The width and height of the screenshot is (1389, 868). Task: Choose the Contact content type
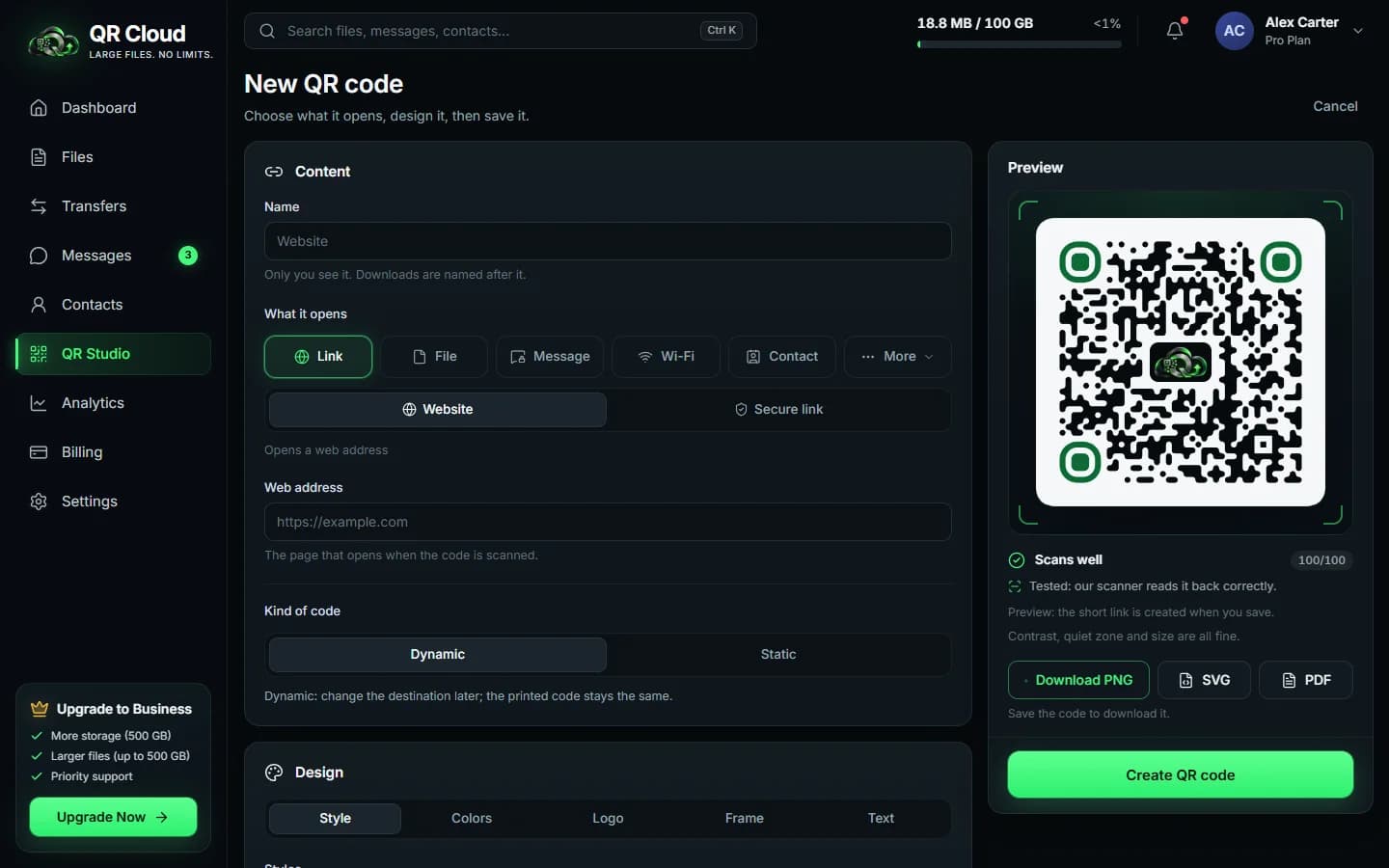(781, 357)
